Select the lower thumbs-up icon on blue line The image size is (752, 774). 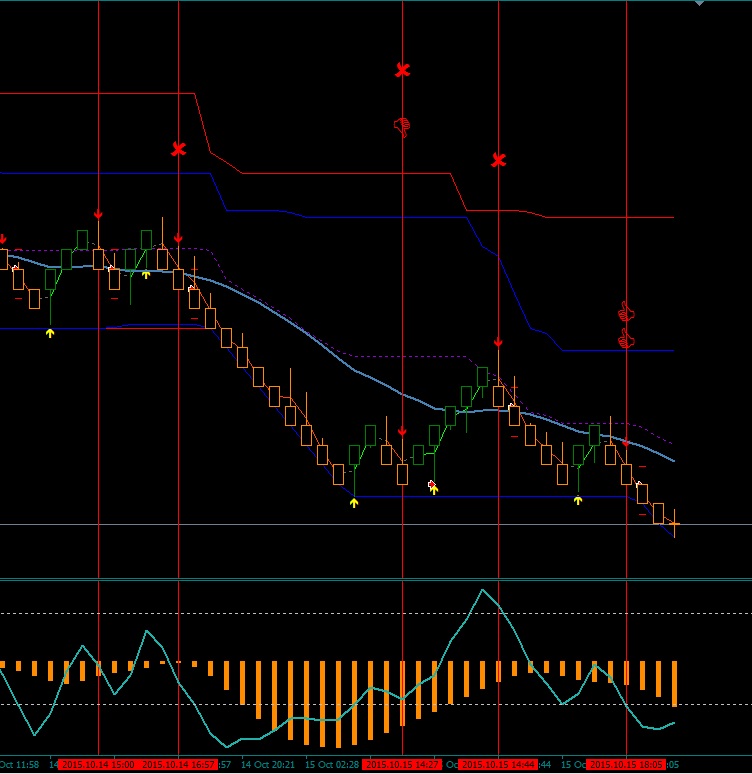(626, 340)
